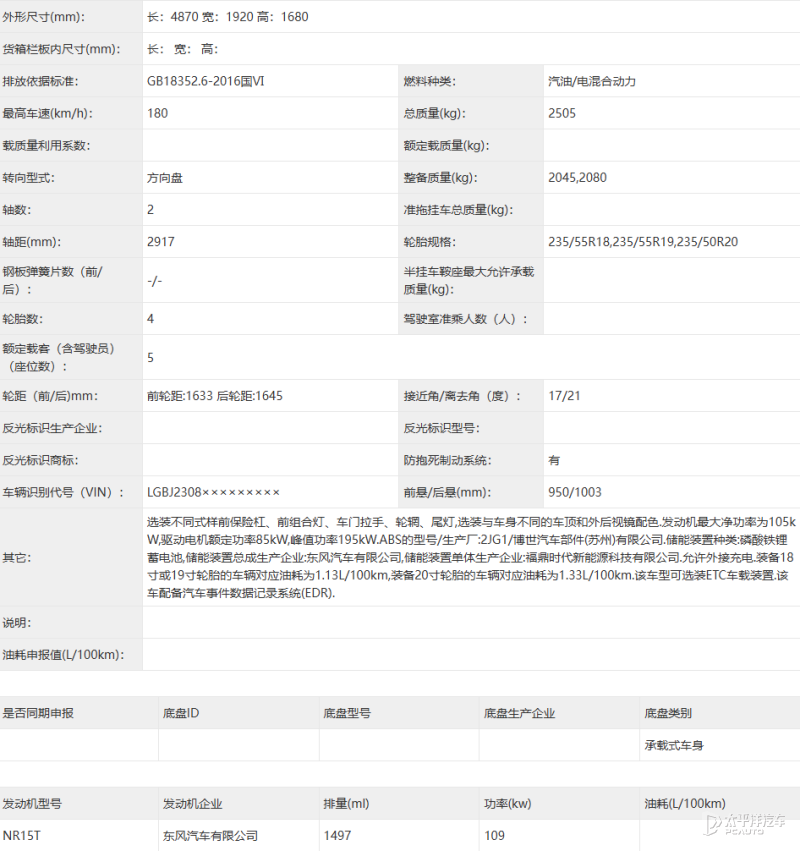
Task: Click the 轮胎规格 label
Action: click(x=429, y=242)
